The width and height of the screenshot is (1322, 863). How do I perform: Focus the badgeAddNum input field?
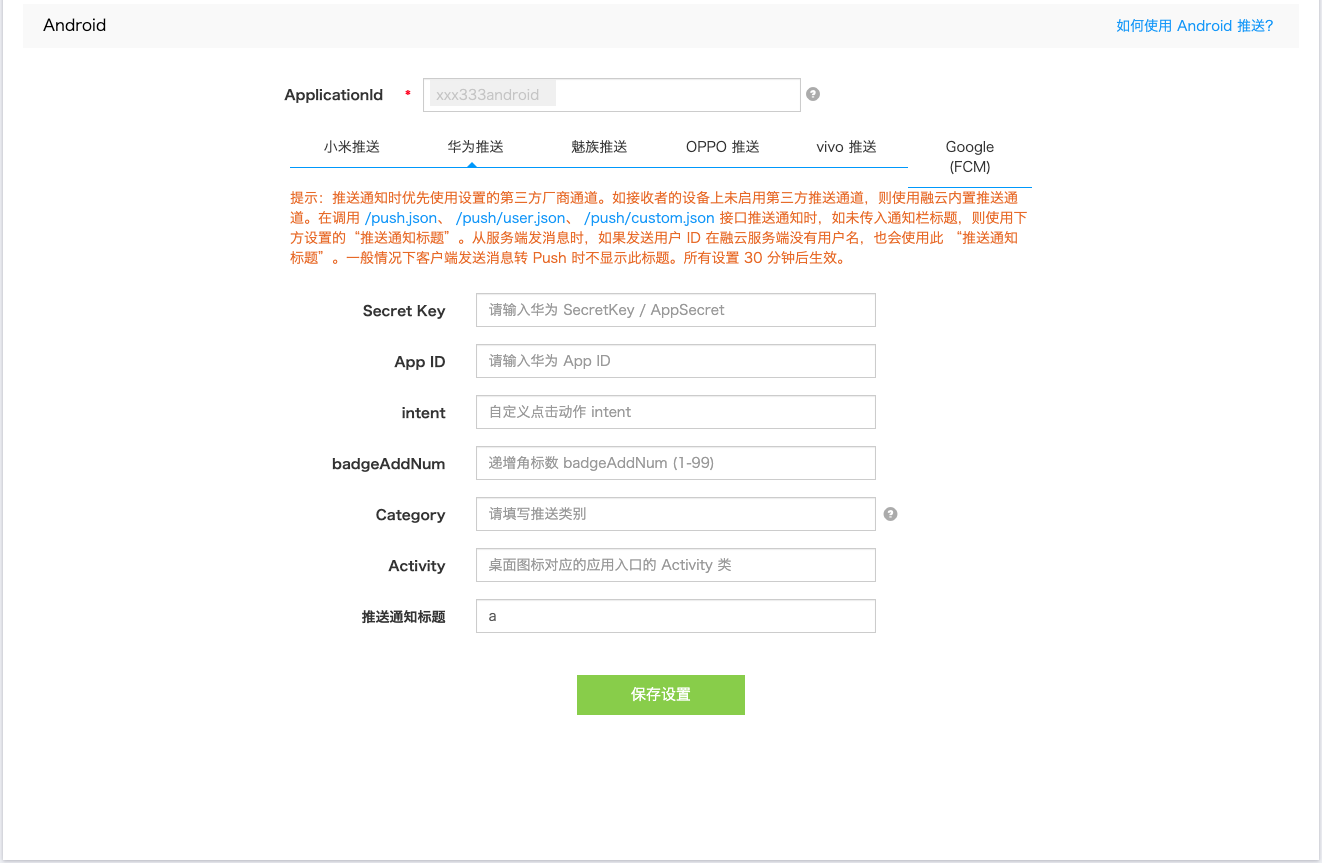(x=676, y=463)
